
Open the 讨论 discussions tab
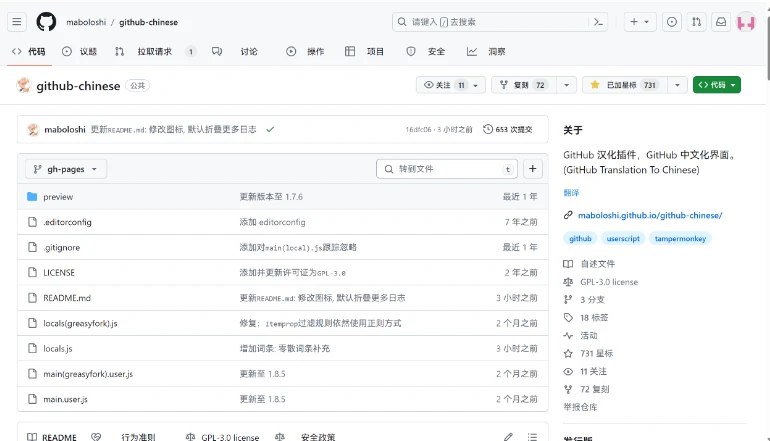235,51
